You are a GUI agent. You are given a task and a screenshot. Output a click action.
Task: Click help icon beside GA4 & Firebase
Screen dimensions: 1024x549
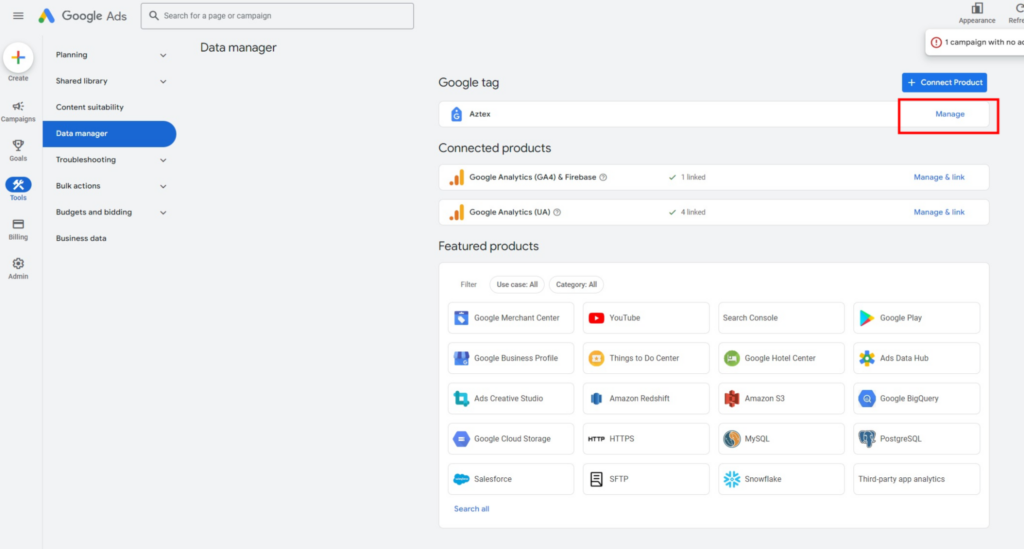pos(603,177)
